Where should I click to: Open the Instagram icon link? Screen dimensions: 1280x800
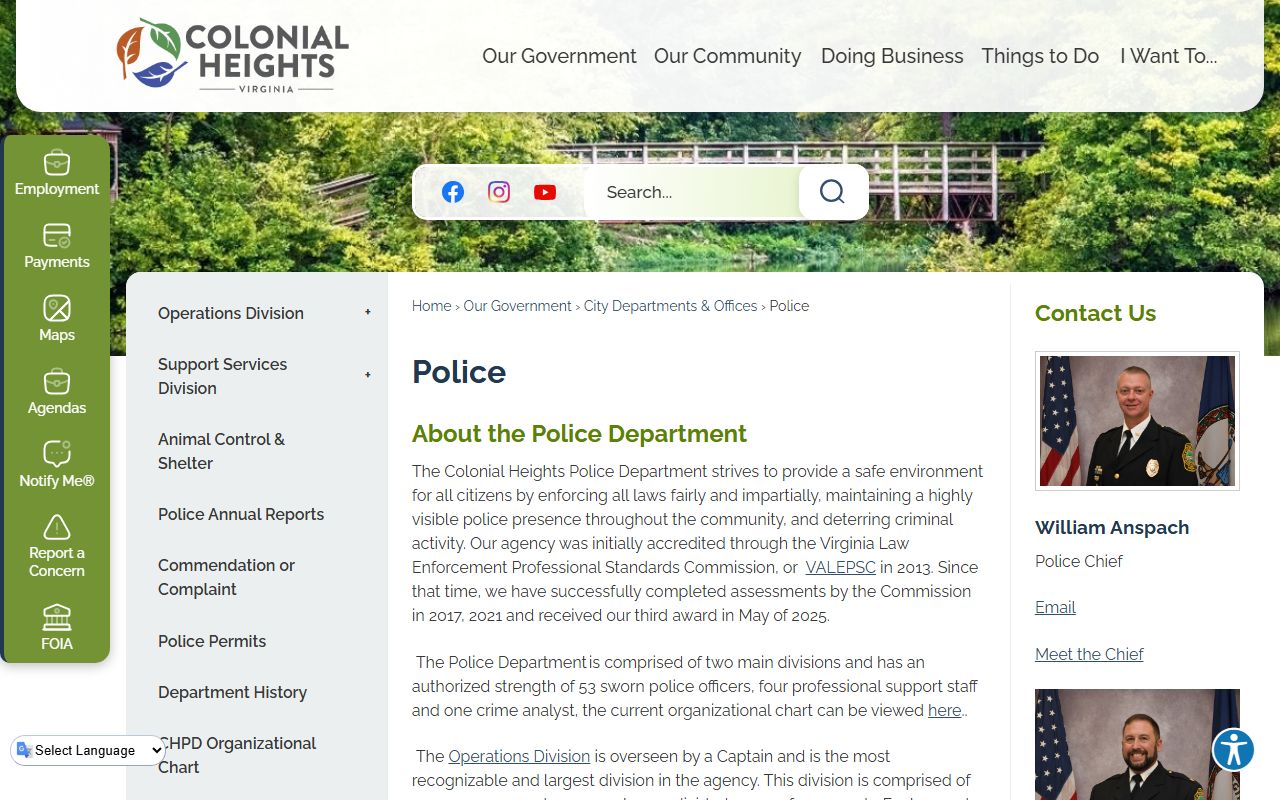(499, 192)
